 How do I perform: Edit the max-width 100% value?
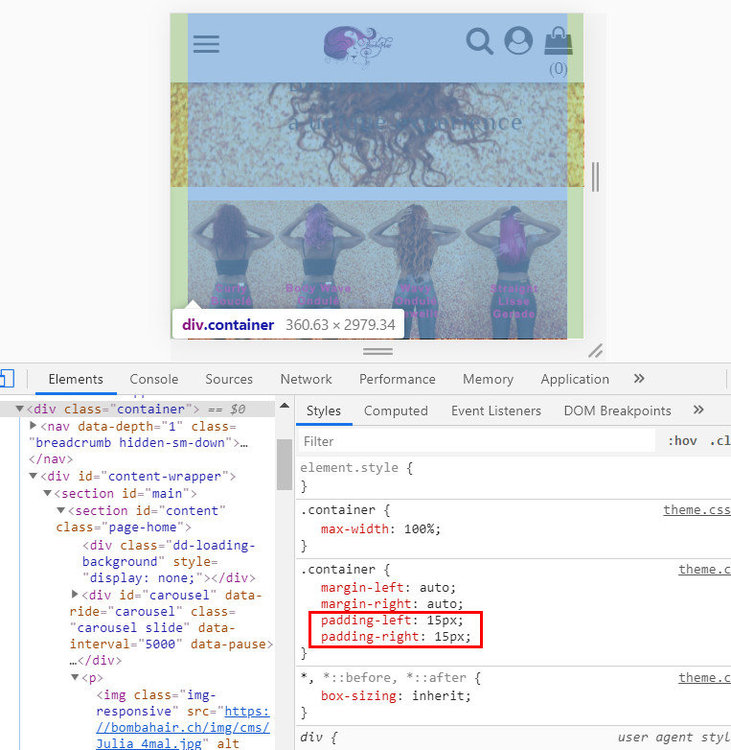pos(419,529)
